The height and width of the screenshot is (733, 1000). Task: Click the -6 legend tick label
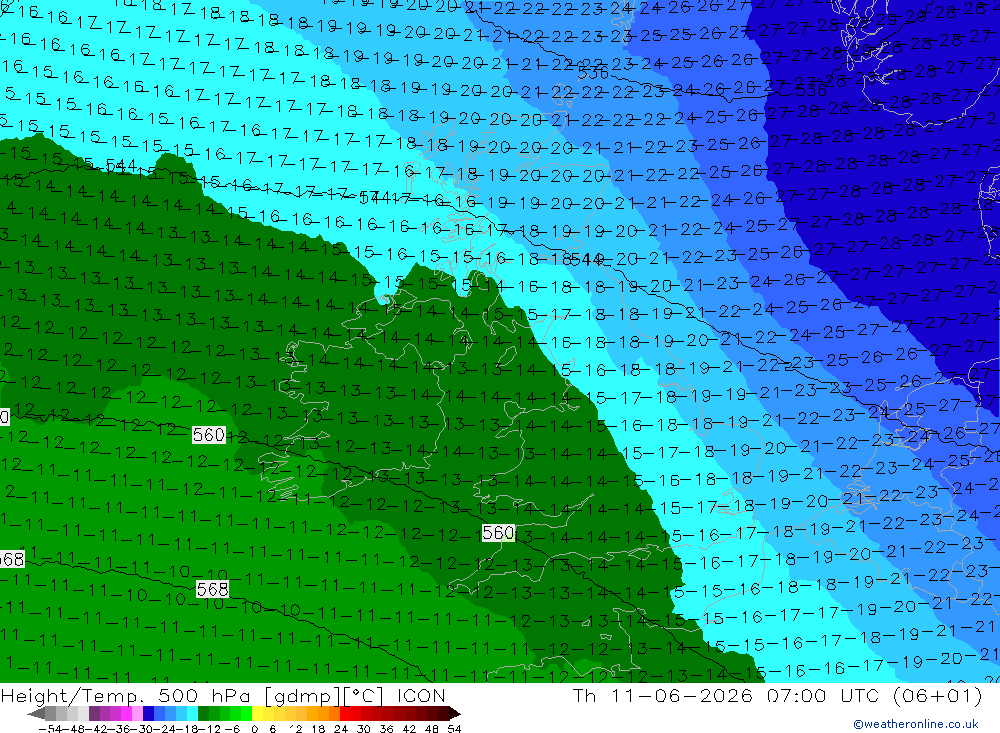pyautogui.click(x=232, y=729)
